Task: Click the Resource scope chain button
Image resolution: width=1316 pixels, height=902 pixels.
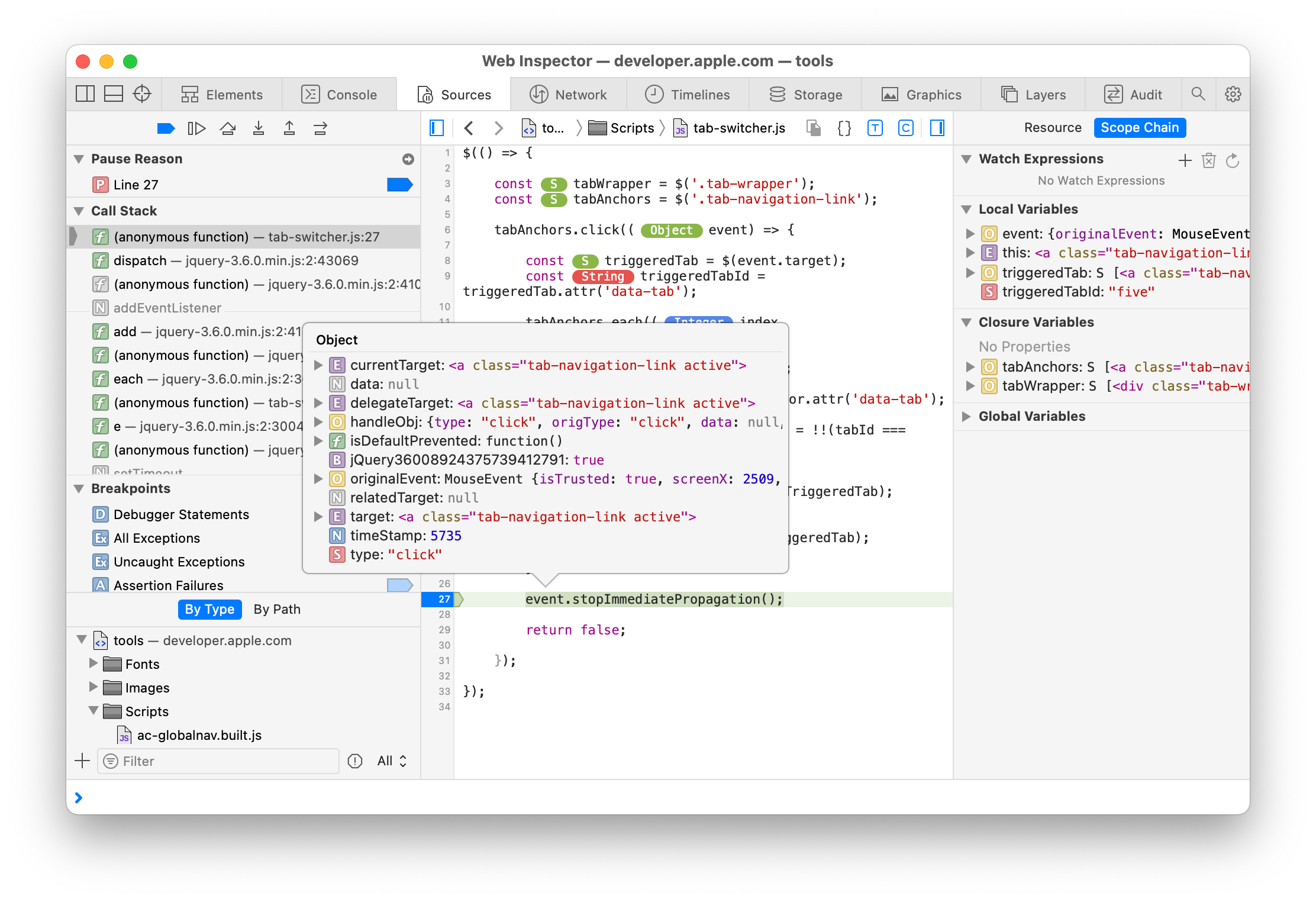Action: coord(1050,128)
